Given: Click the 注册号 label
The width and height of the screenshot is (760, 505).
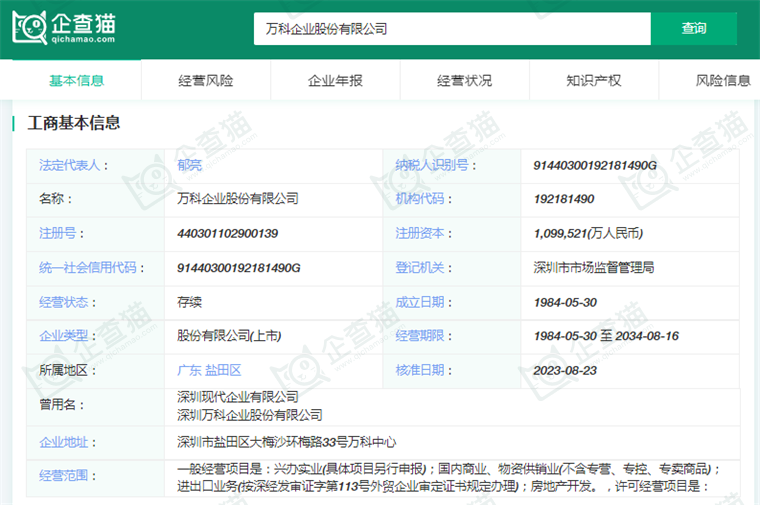Looking at the screenshot, I should coord(57,233).
